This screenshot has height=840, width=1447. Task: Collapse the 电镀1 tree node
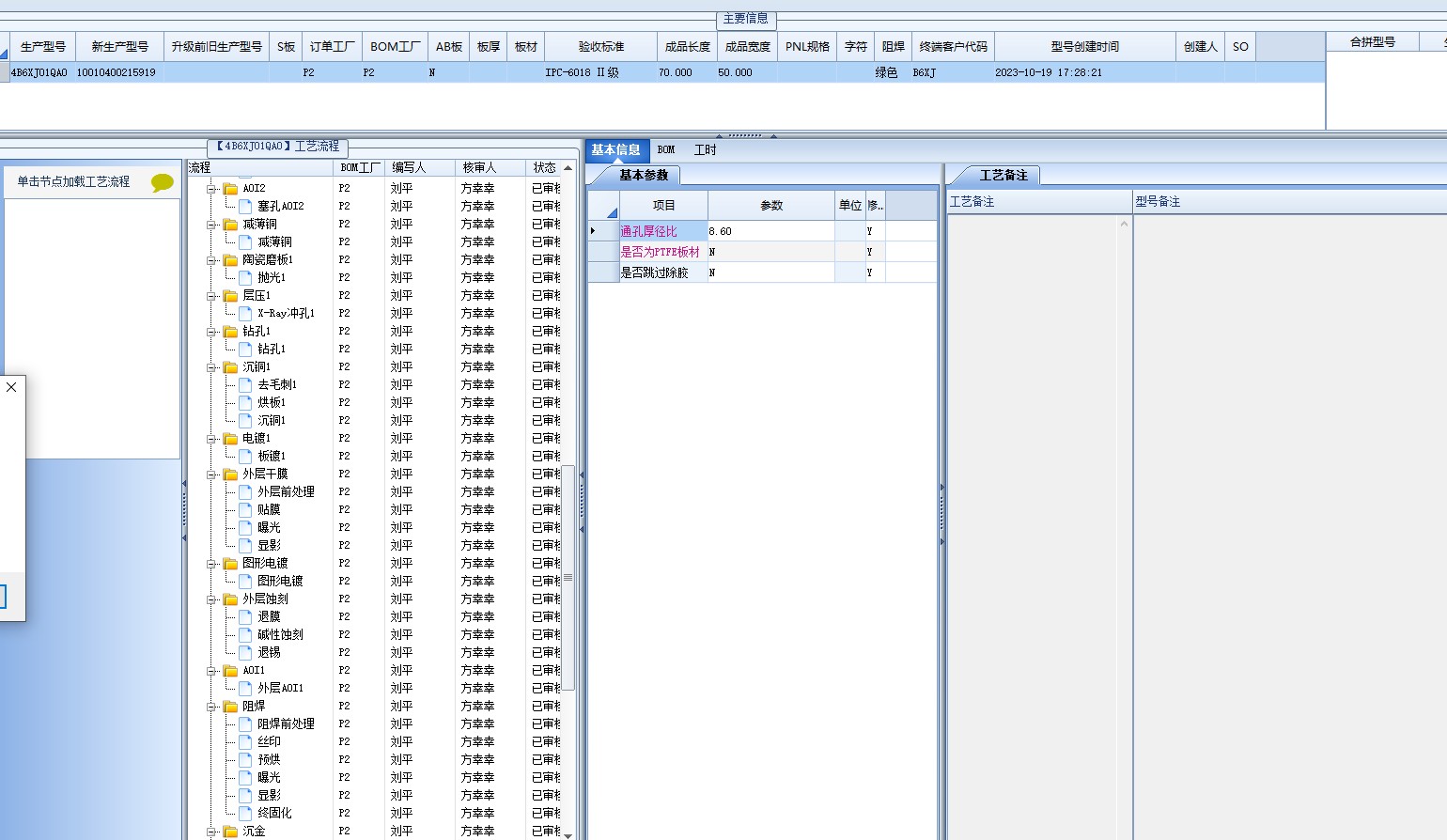click(212, 439)
